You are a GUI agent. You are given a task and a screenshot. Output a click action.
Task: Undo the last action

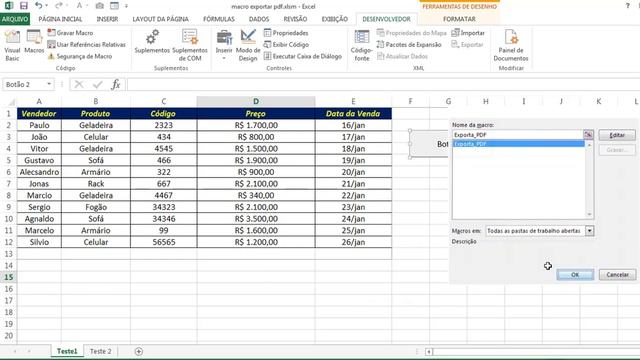pyautogui.click(x=38, y=6)
